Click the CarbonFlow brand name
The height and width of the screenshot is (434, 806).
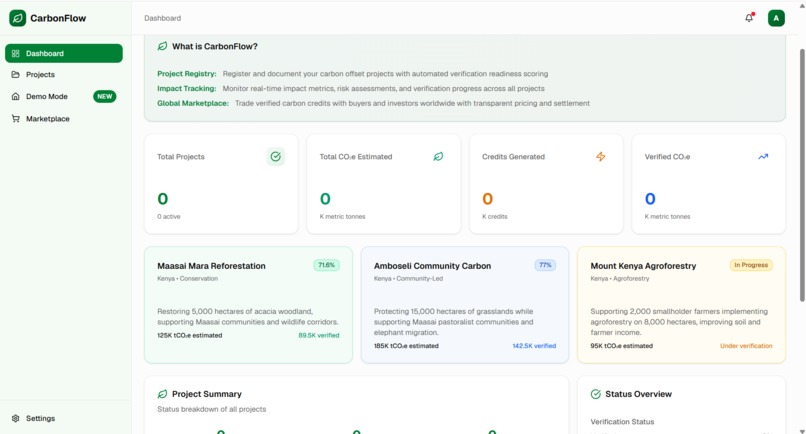click(58, 18)
